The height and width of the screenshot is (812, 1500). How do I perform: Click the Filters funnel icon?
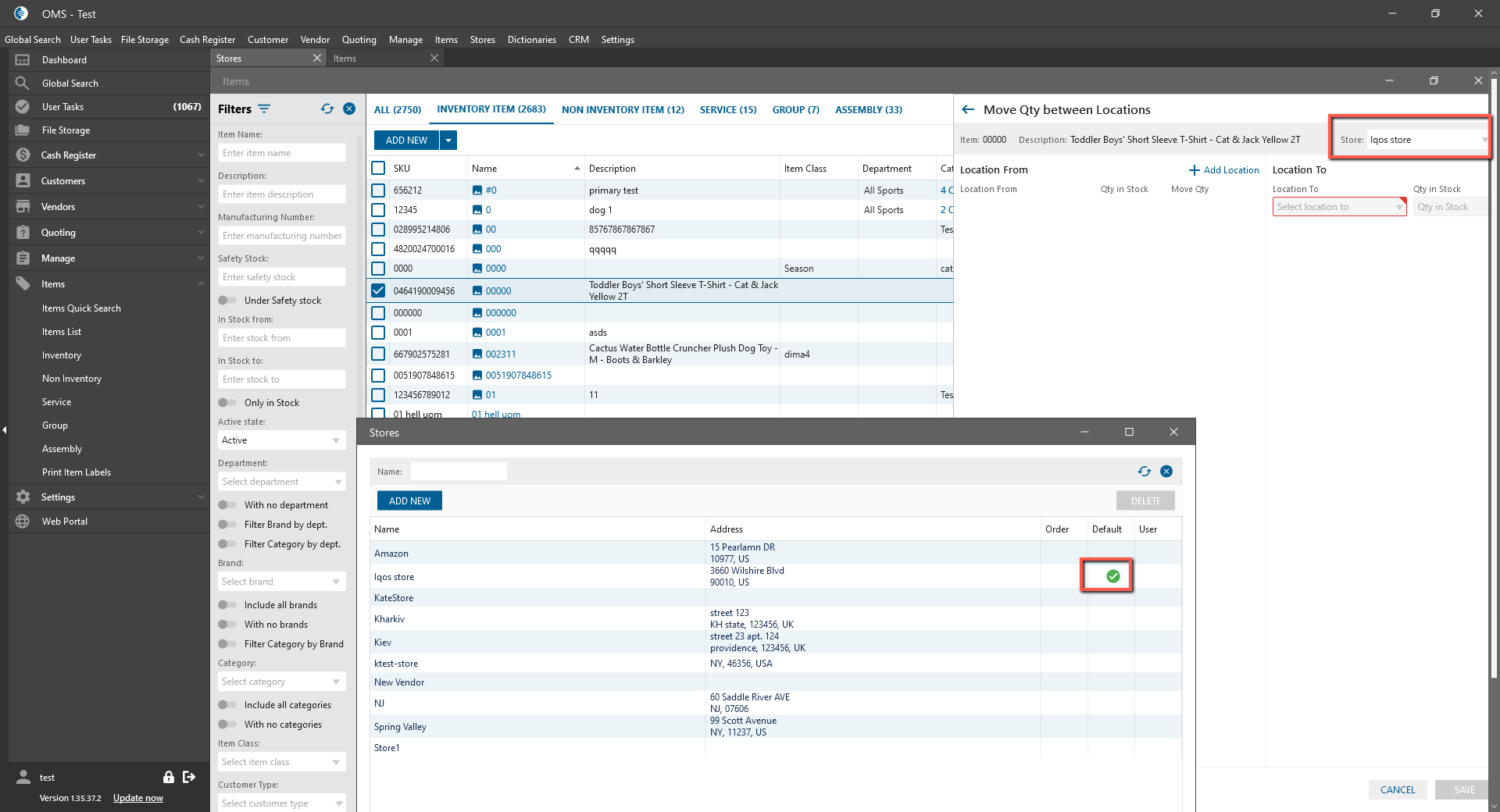(264, 109)
